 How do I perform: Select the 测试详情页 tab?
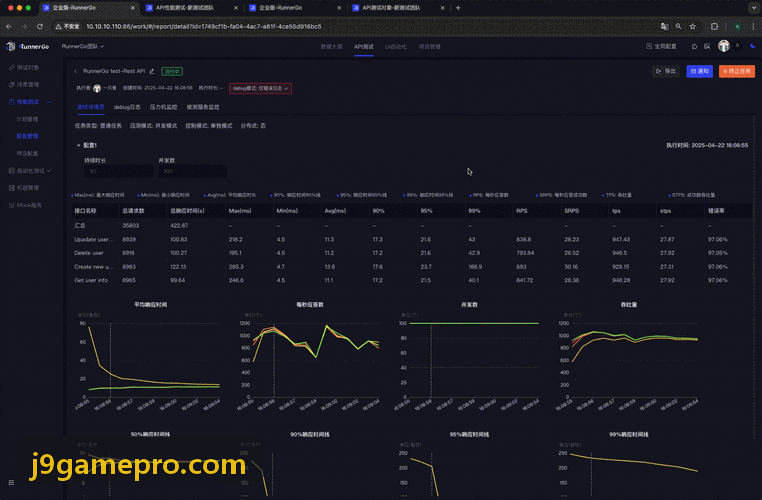click(x=91, y=107)
